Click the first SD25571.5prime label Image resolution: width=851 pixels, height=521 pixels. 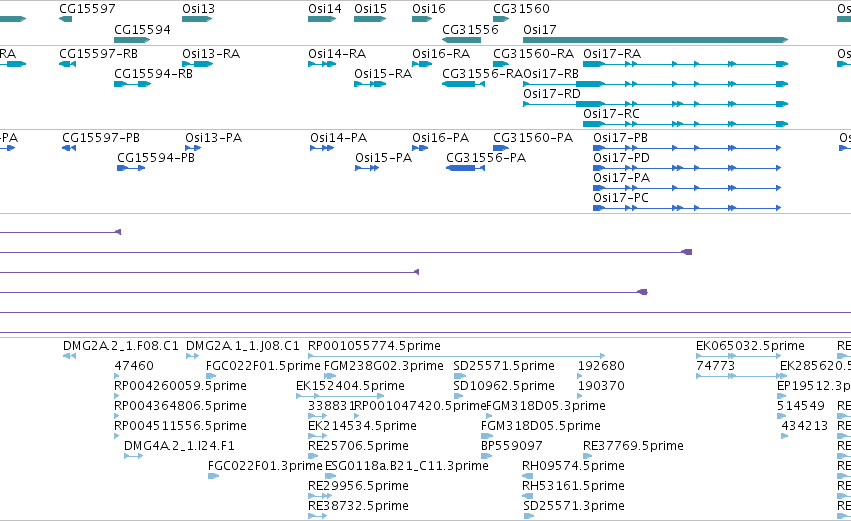tap(504, 366)
